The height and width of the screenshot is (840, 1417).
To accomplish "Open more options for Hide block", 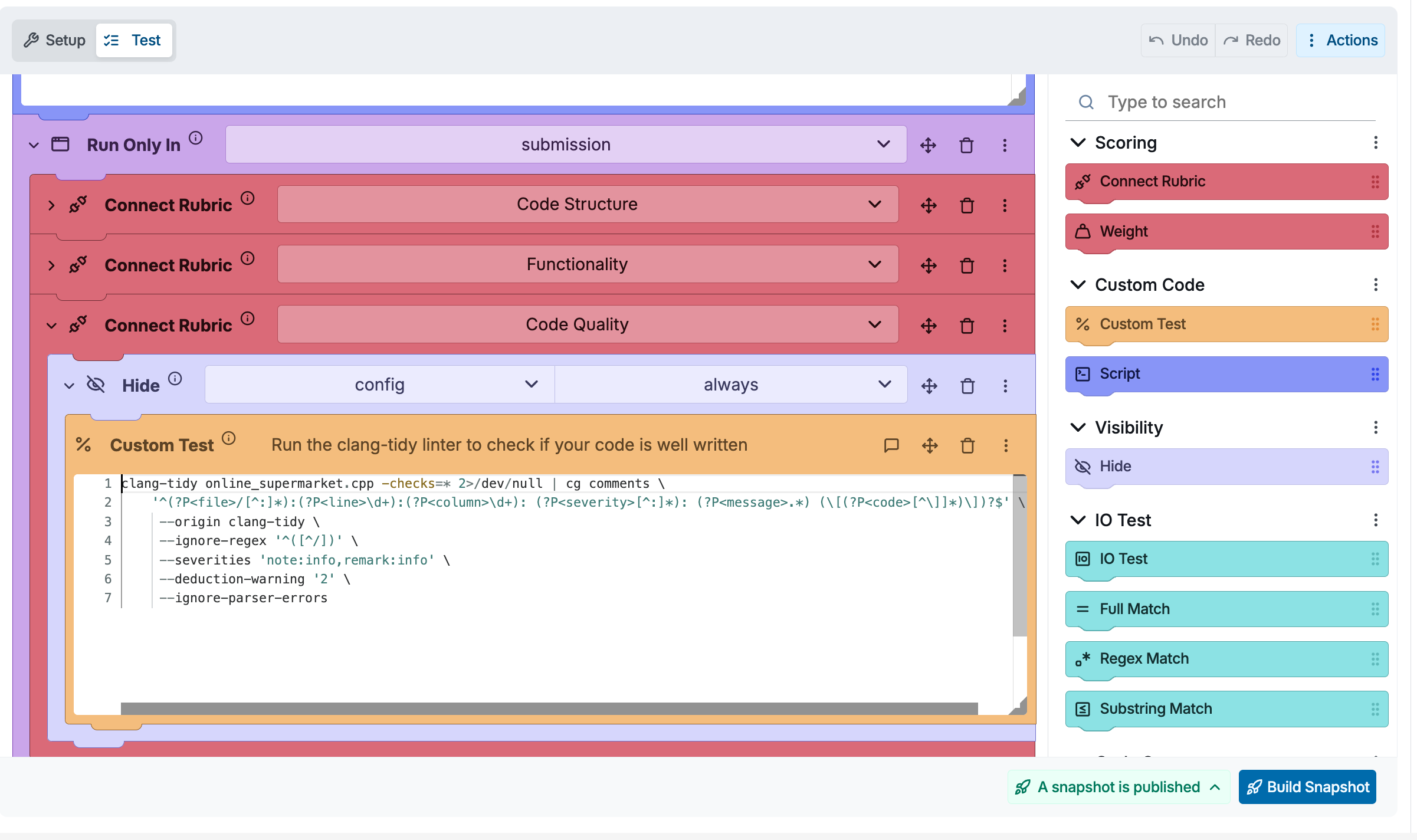I will [1005, 386].
